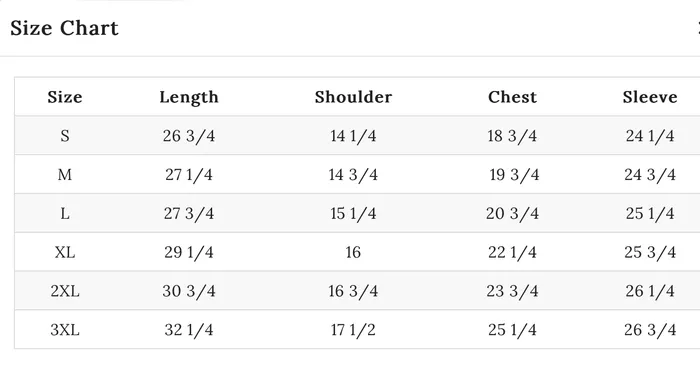Click the XL chest value 22 1/4
Screen dimensions: 700x365
(512, 252)
